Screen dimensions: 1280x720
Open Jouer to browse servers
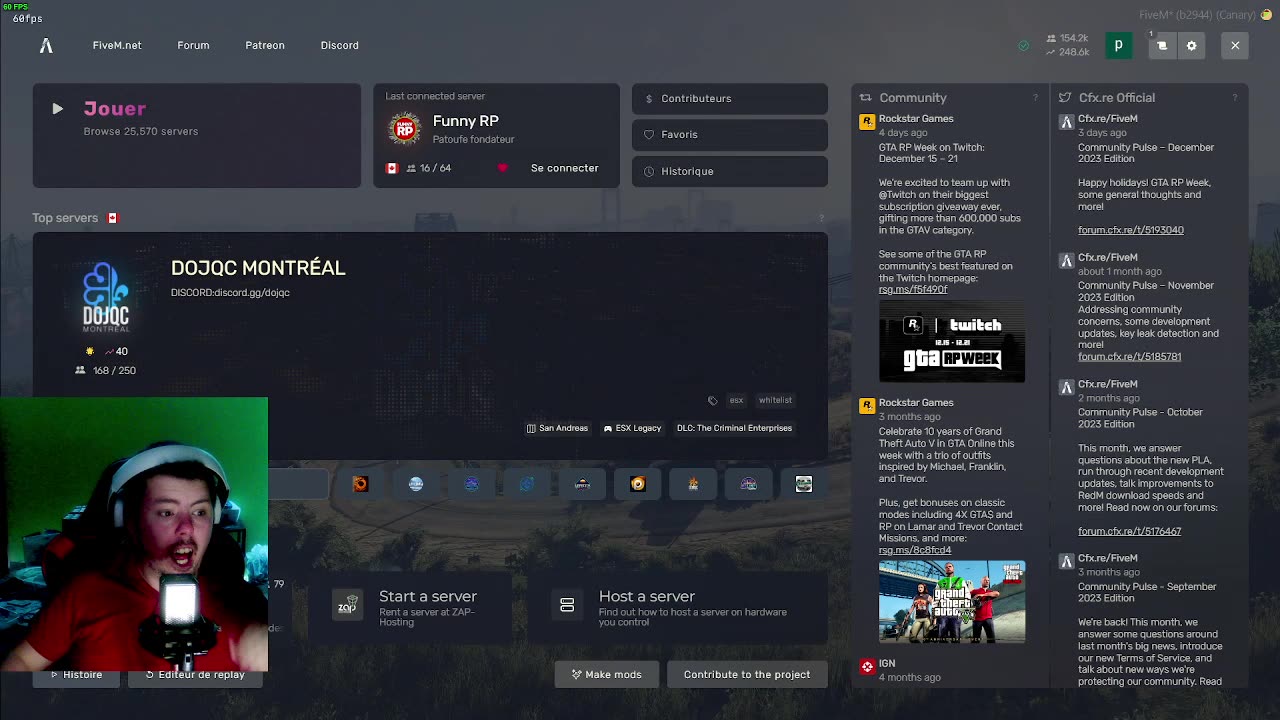pyautogui.click(x=196, y=135)
